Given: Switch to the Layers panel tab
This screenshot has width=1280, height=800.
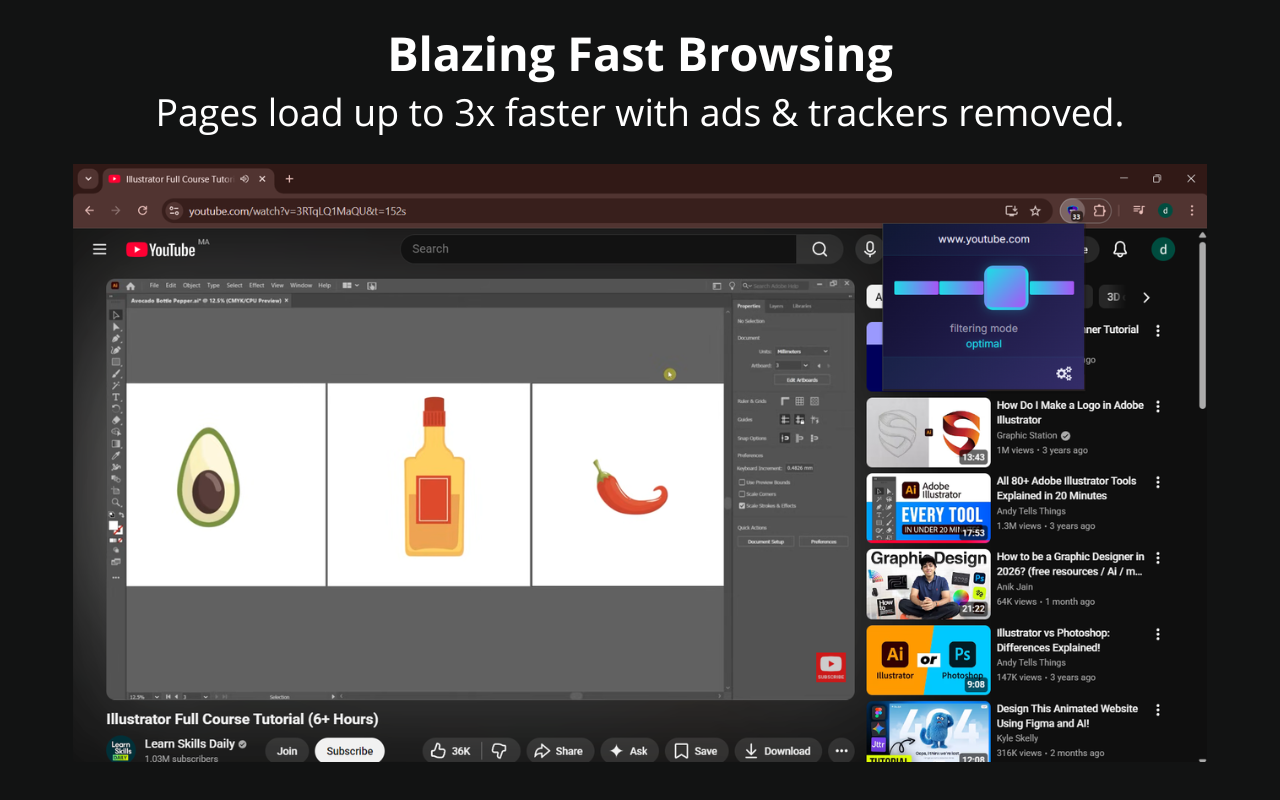Looking at the screenshot, I should 776,306.
